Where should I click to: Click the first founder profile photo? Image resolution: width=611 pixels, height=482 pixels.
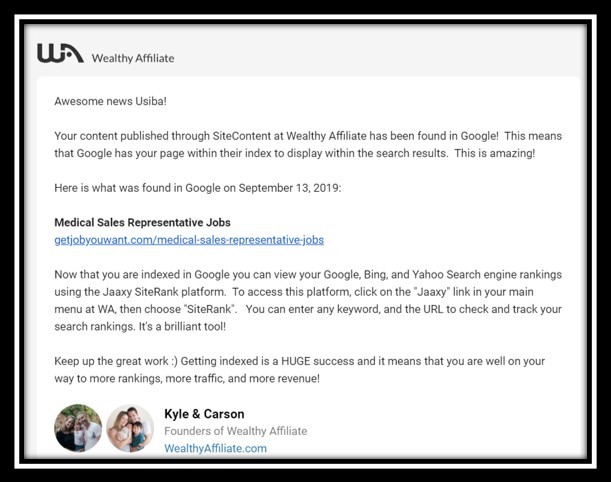[78, 428]
